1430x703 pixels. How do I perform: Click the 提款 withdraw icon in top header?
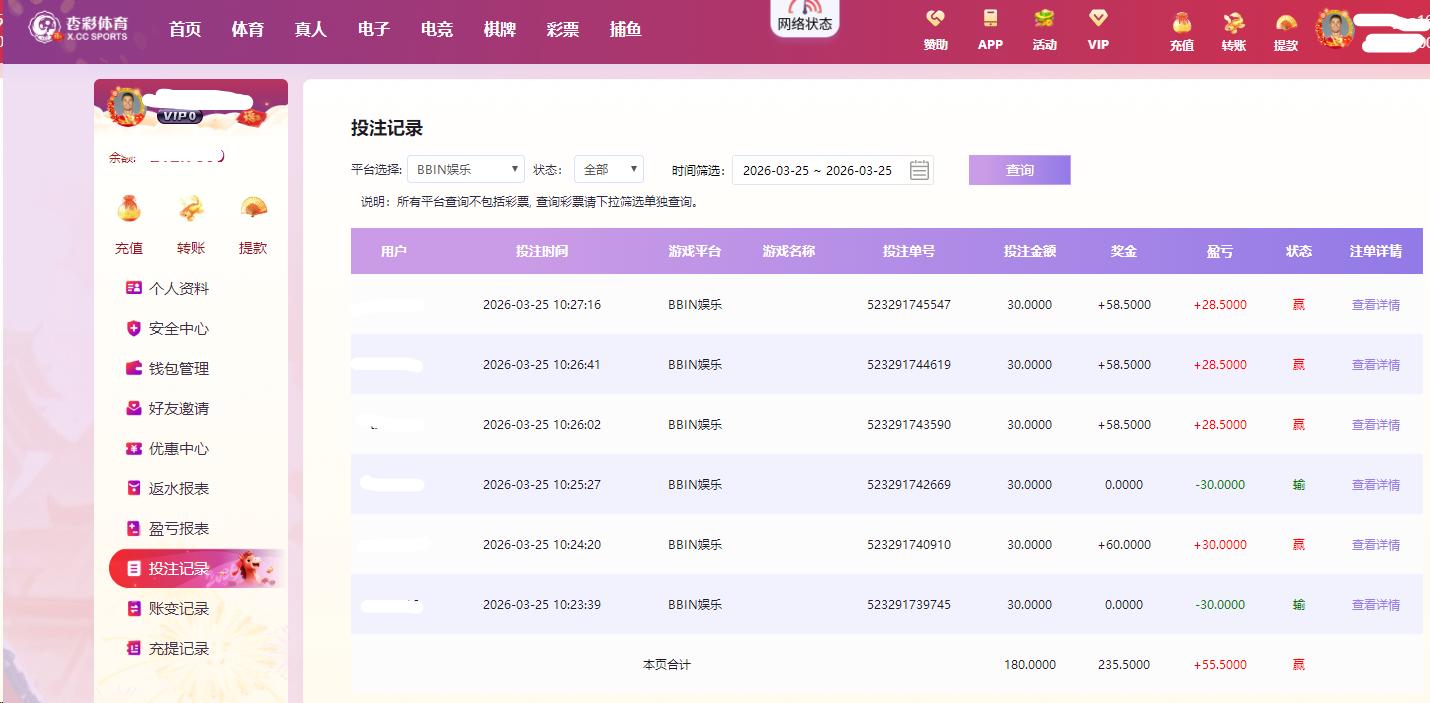[1286, 24]
